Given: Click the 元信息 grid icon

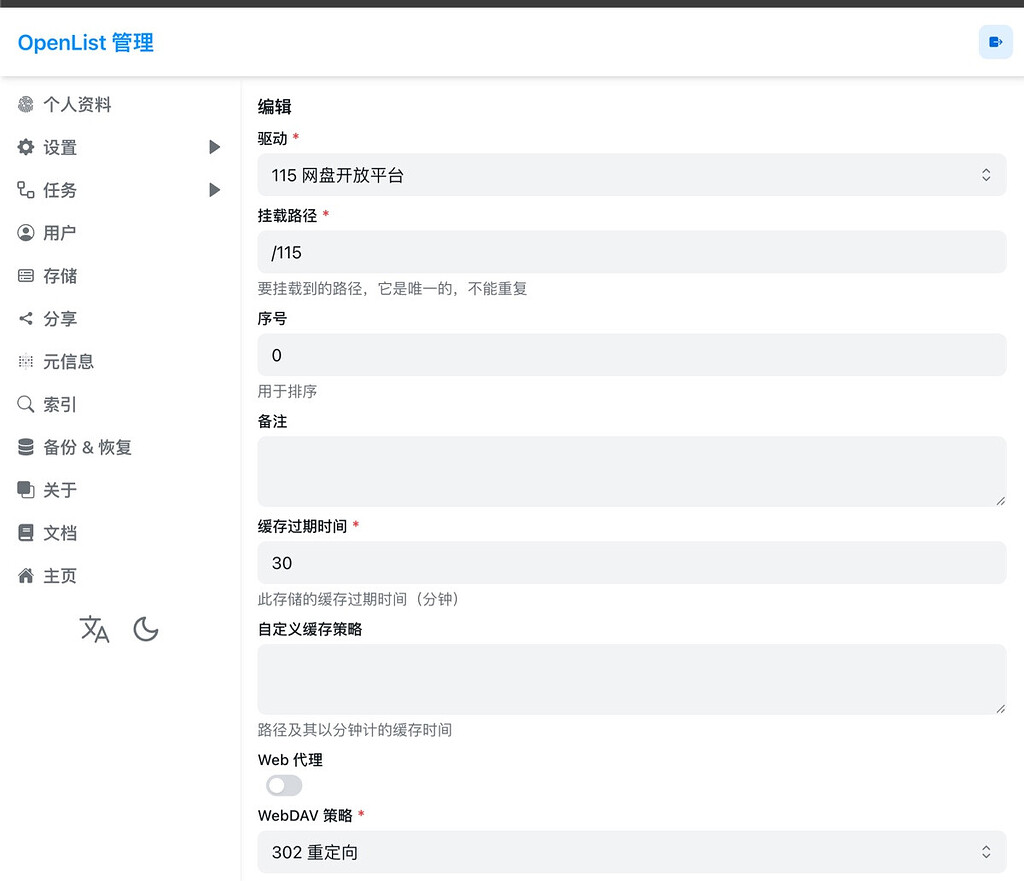Looking at the screenshot, I should tap(25, 361).
